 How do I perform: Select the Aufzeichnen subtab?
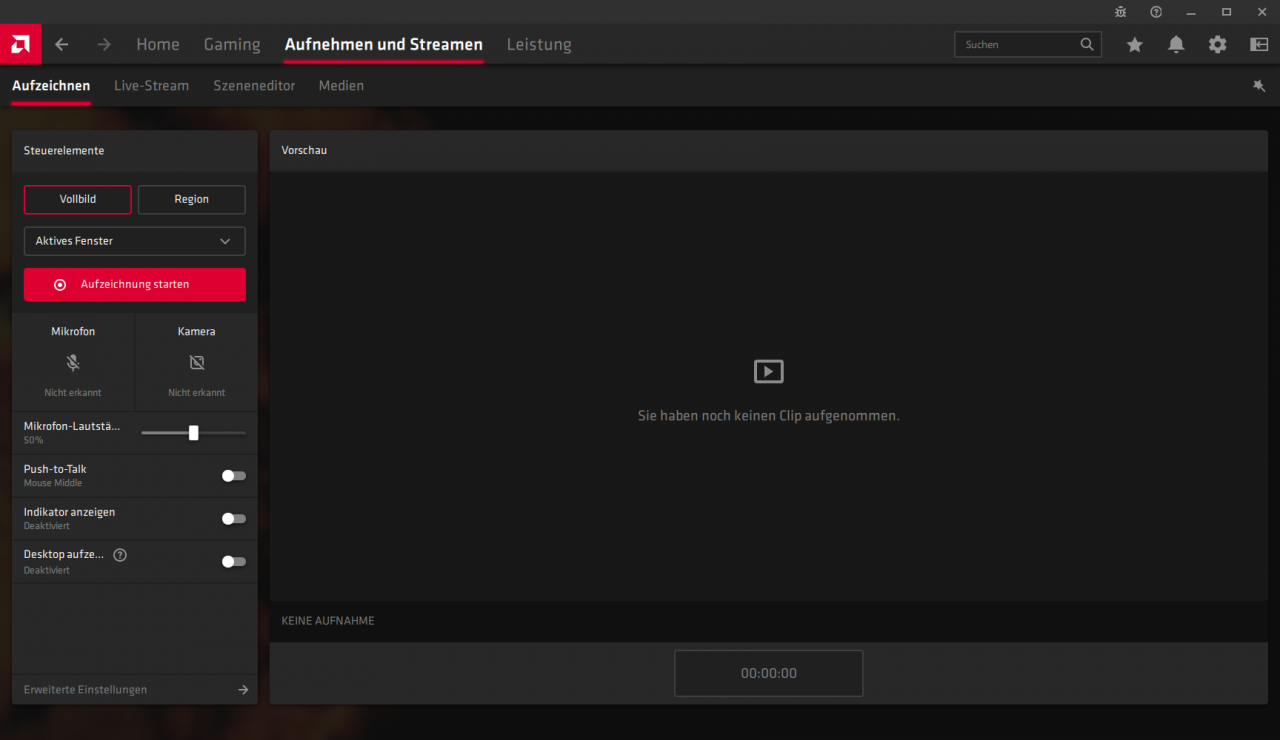tap(51, 86)
